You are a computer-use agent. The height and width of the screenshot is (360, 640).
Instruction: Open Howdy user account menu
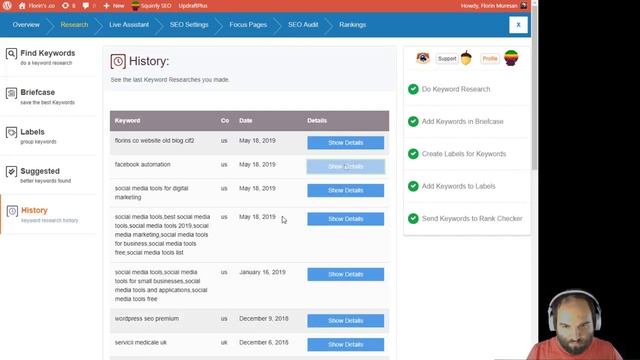pyautogui.click(x=489, y=6)
